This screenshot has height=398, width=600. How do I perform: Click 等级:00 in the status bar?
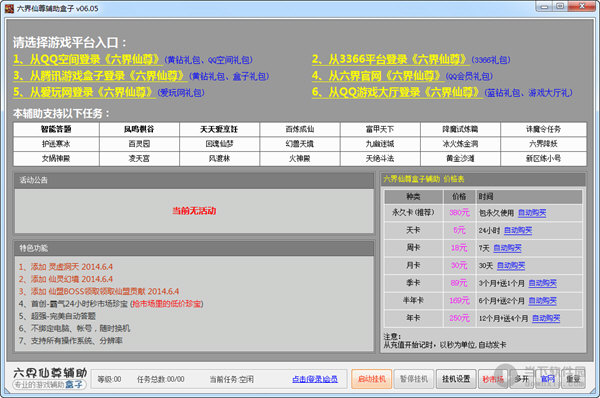tap(109, 379)
